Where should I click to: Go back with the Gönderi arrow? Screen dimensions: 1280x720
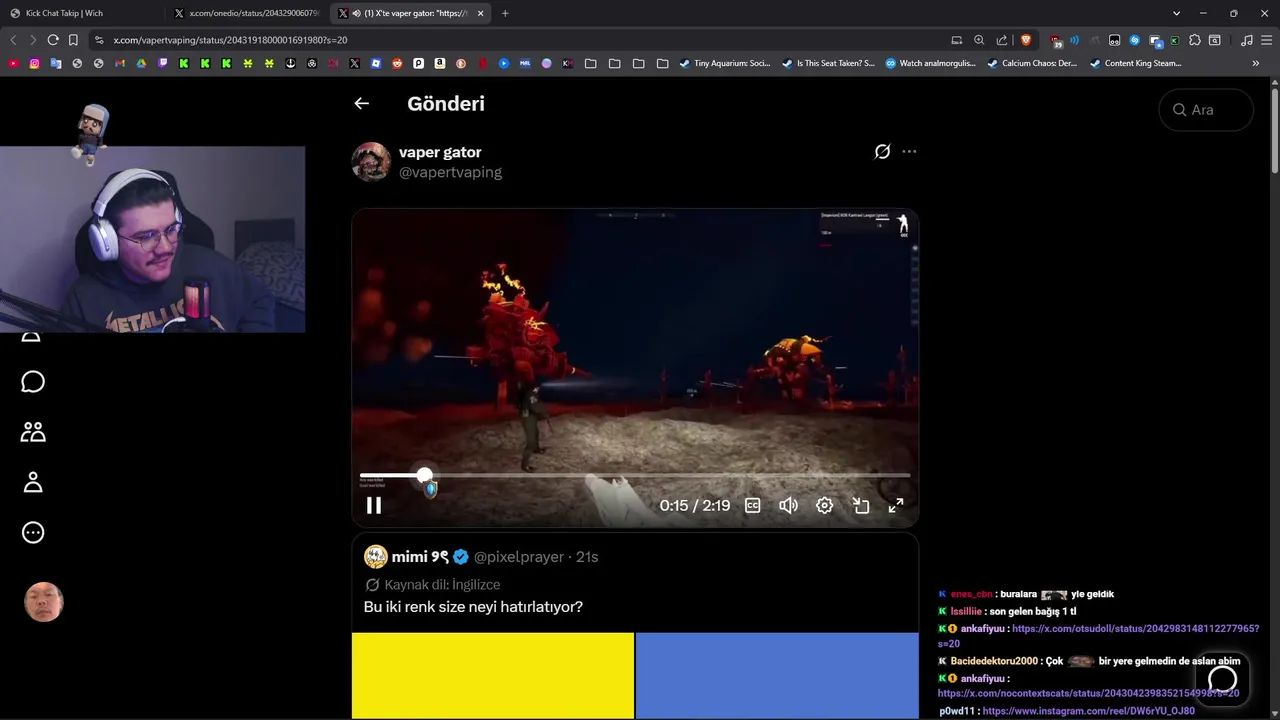point(361,103)
